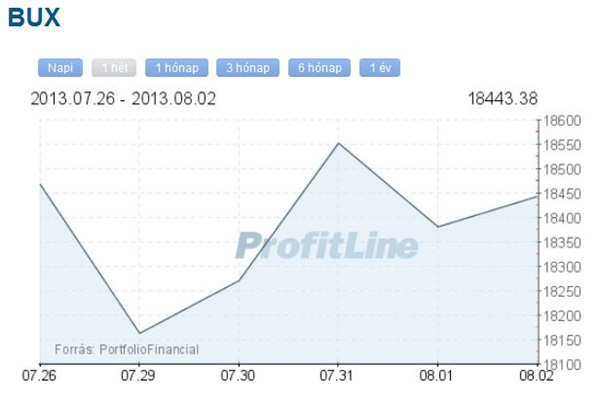
Task: Select the chart data point at 08.01
Action: coord(438,226)
